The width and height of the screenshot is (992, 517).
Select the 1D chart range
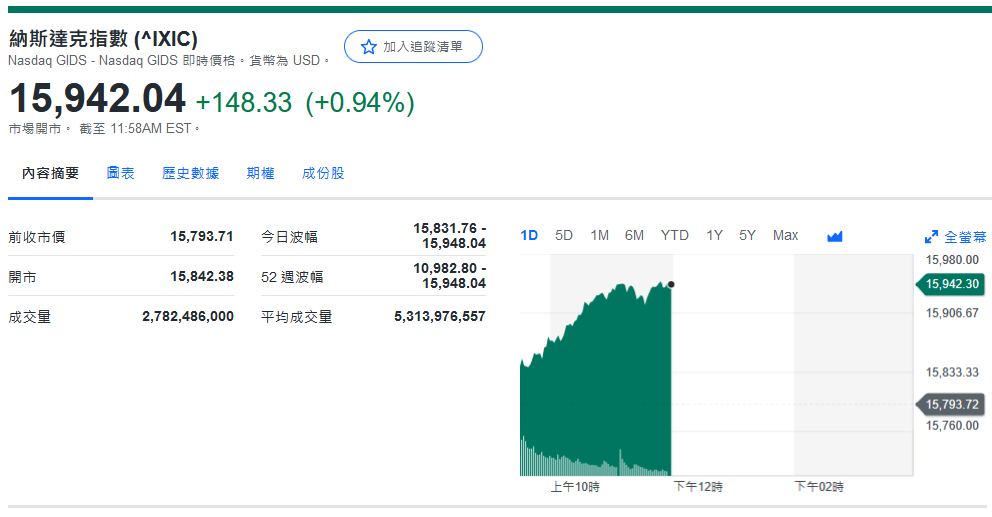click(x=529, y=235)
